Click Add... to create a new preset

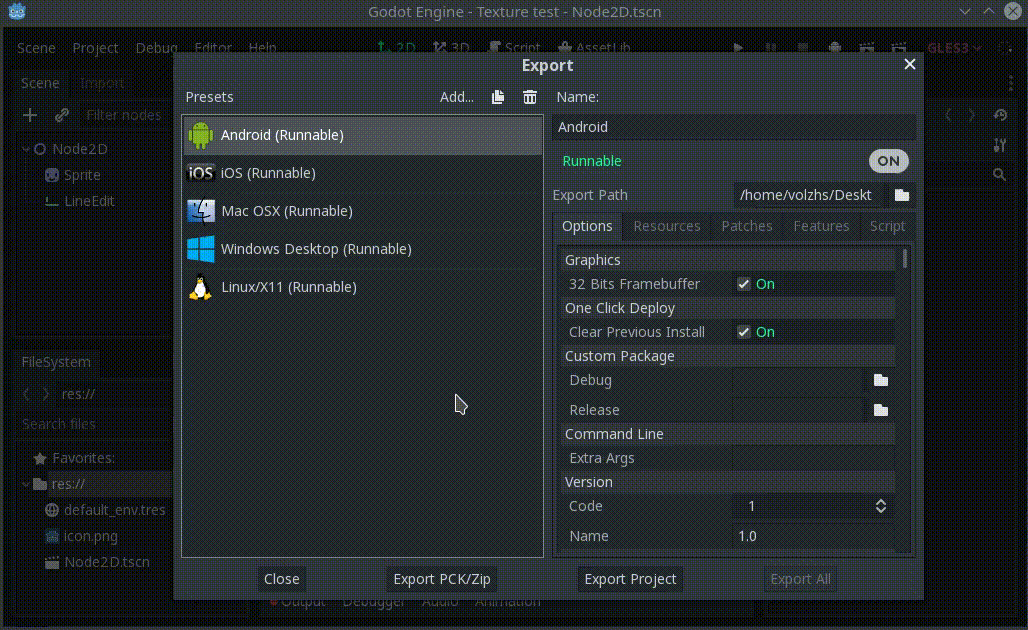click(x=457, y=97)
